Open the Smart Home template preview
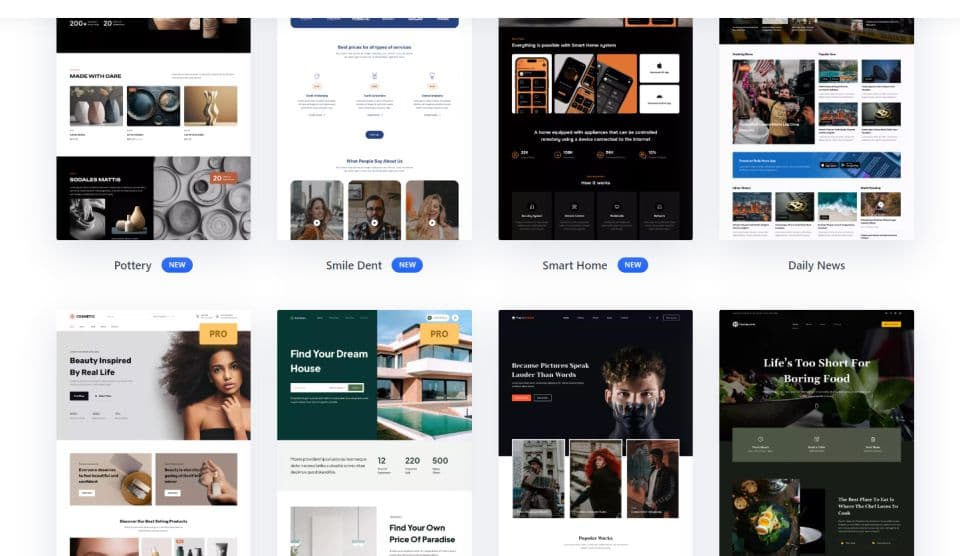The width and height of the screenshot is (960, 556). pos(595,129)
